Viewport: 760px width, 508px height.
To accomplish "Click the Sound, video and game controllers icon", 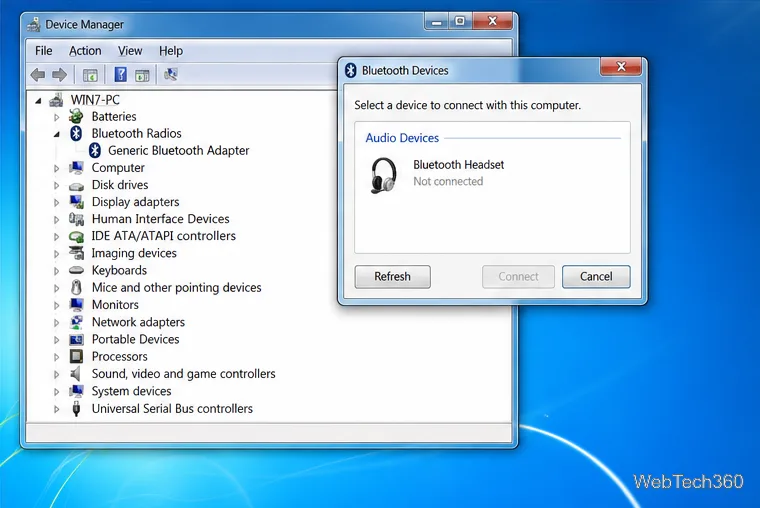I will (76, 374).
